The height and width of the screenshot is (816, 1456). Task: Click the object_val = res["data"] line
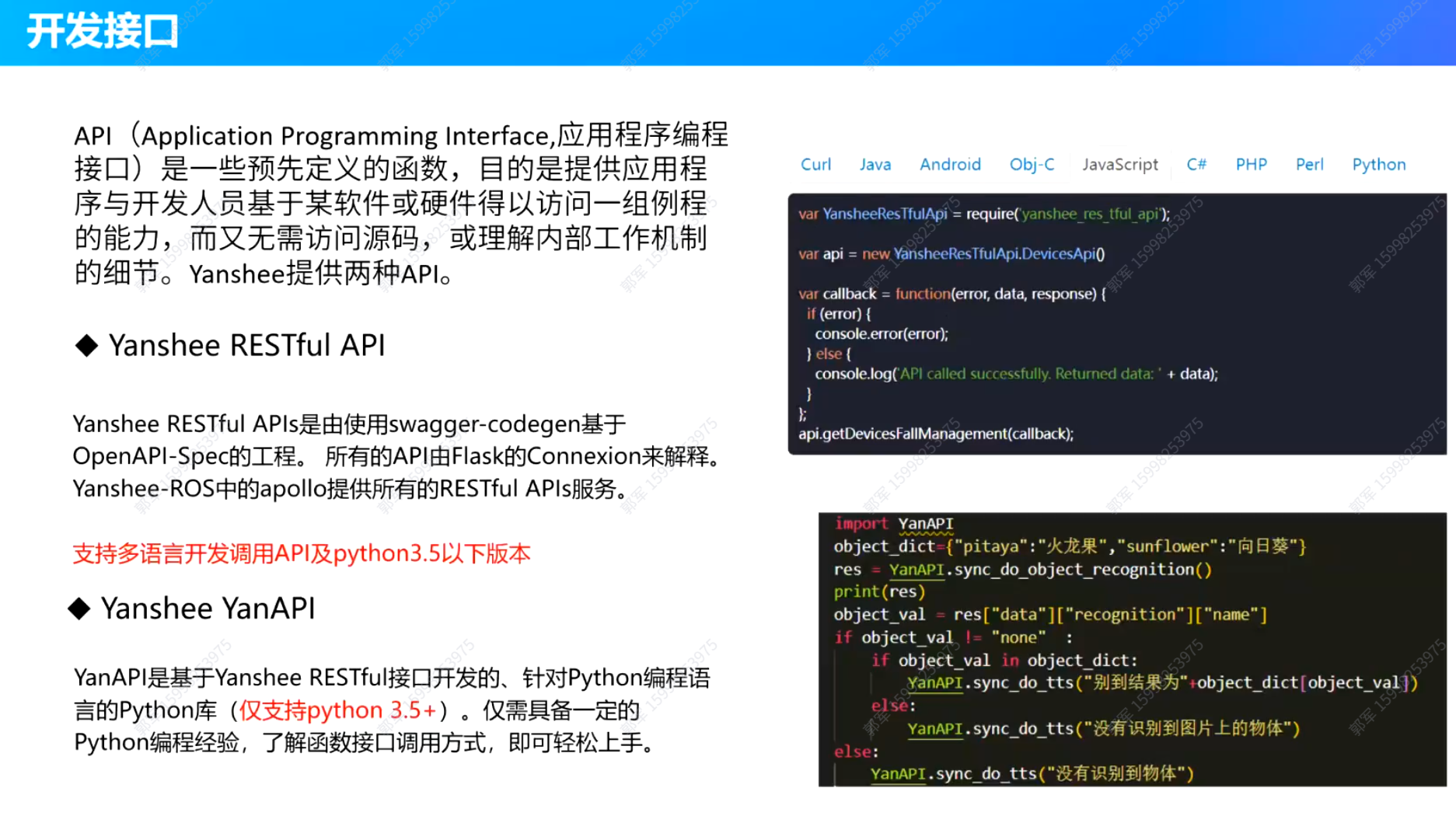1050,615
